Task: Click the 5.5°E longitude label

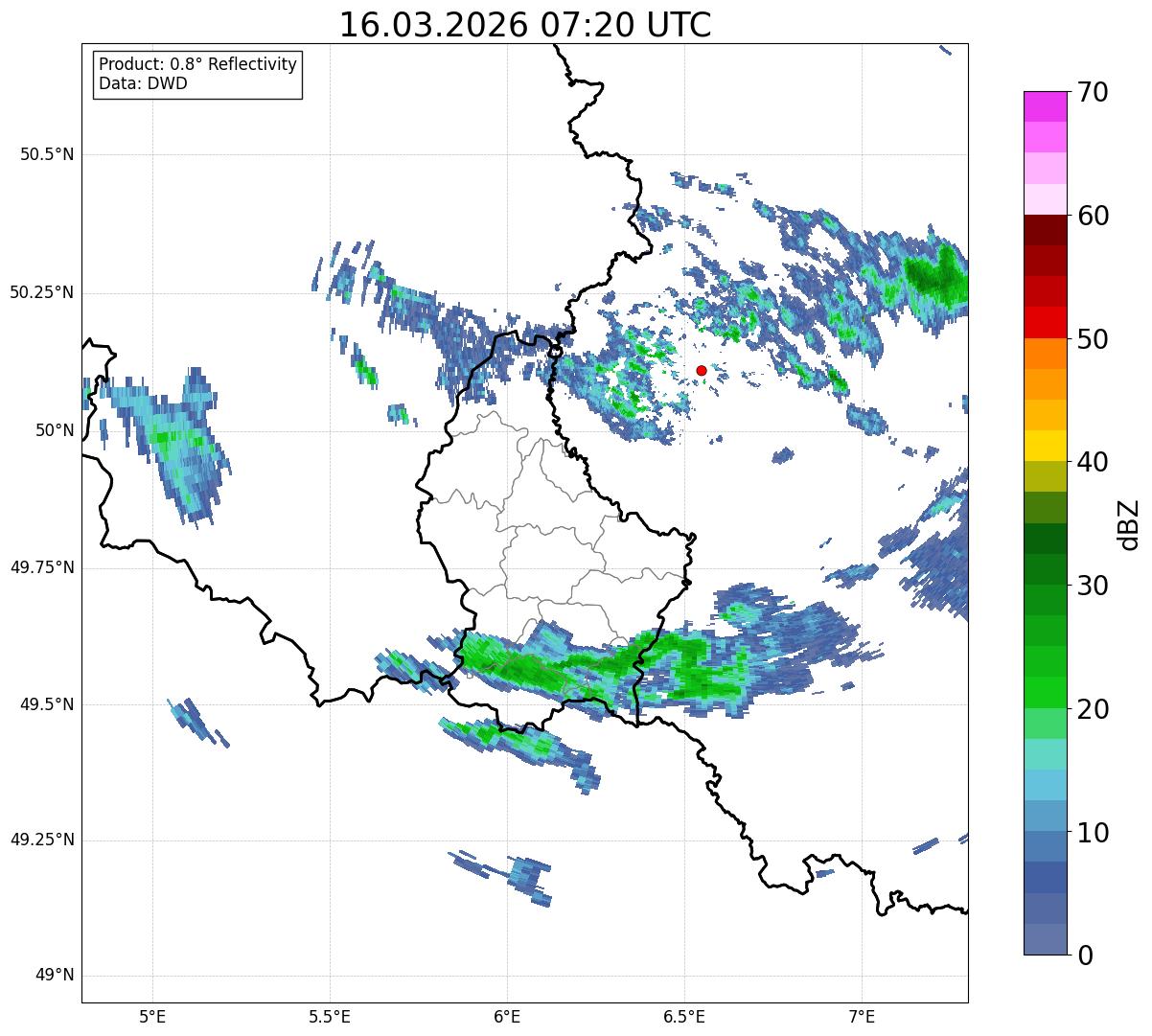Action: pos(330,1017)
